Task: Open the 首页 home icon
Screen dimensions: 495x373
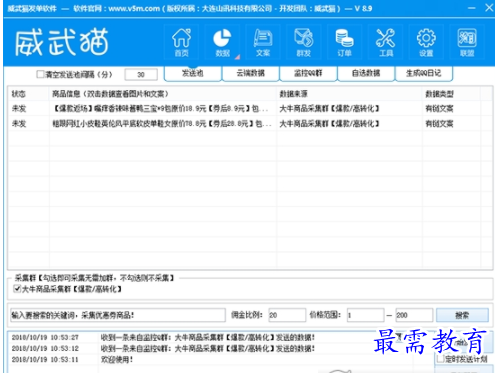Action: click(181, 42)
